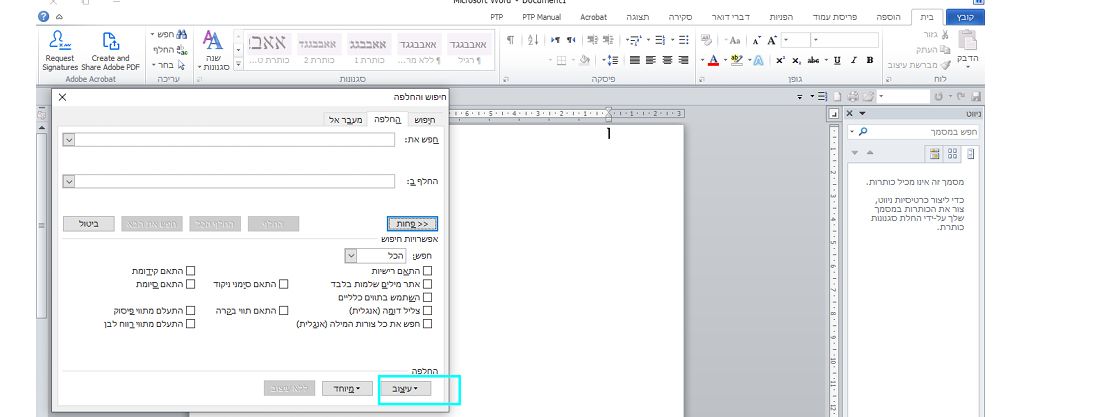Image resolution: width=1111 pixels, height=417 pixels.
Task: Enable the Match case (התאם רישיות) checkbox
Action: 427,271
